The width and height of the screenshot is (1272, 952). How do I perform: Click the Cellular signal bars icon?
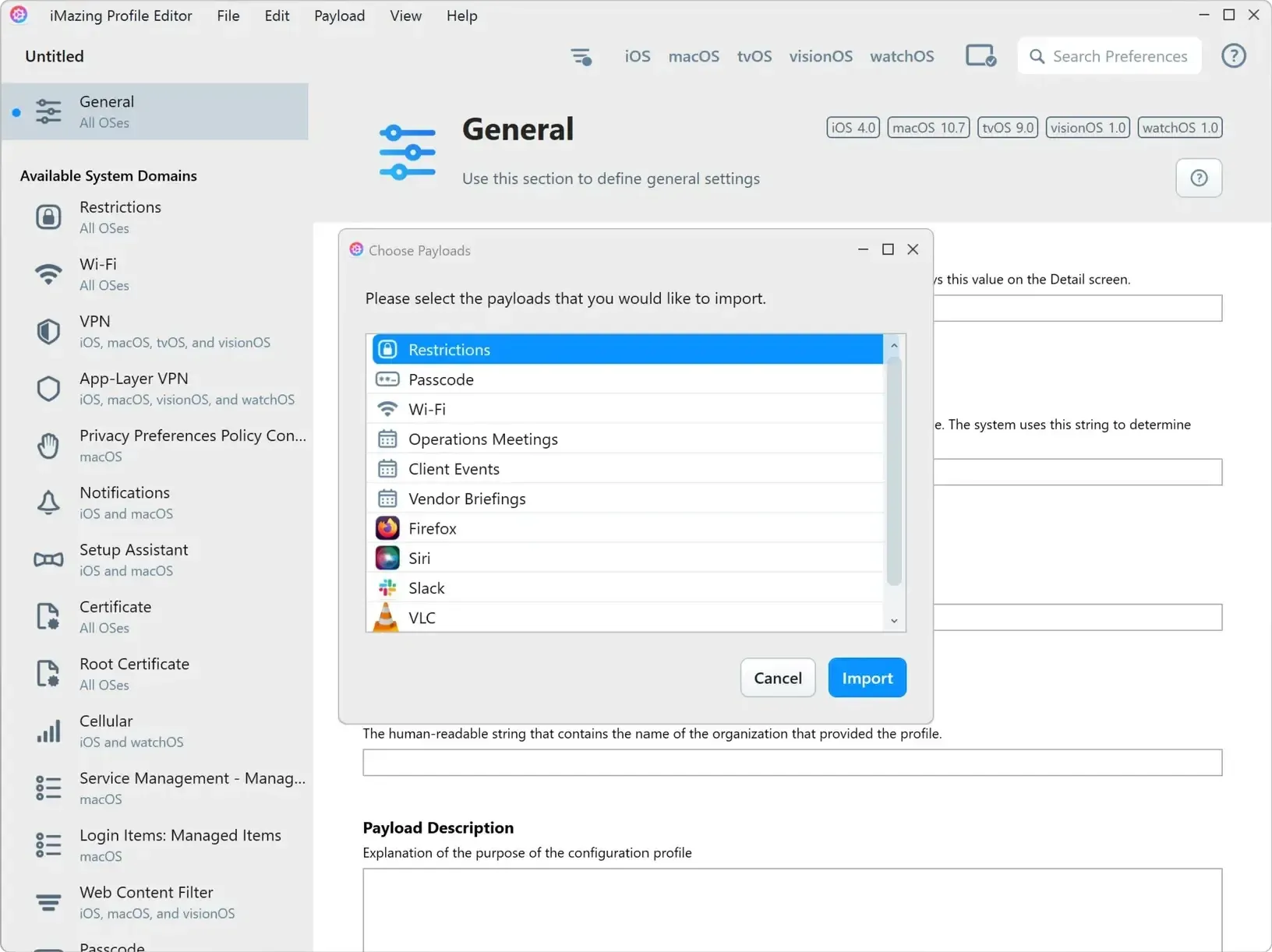pos(48,730)
